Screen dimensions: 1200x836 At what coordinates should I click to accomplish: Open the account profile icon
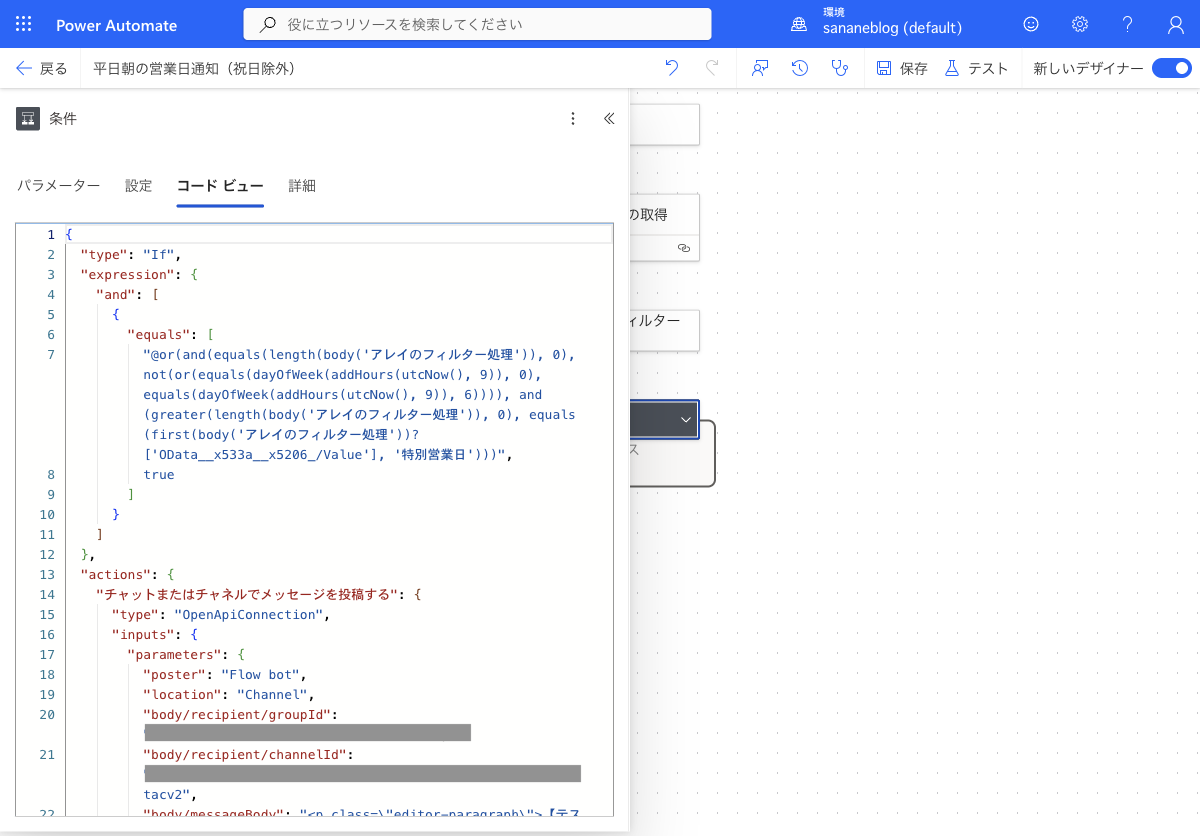pyautogui.click(x=1176, y=24)
